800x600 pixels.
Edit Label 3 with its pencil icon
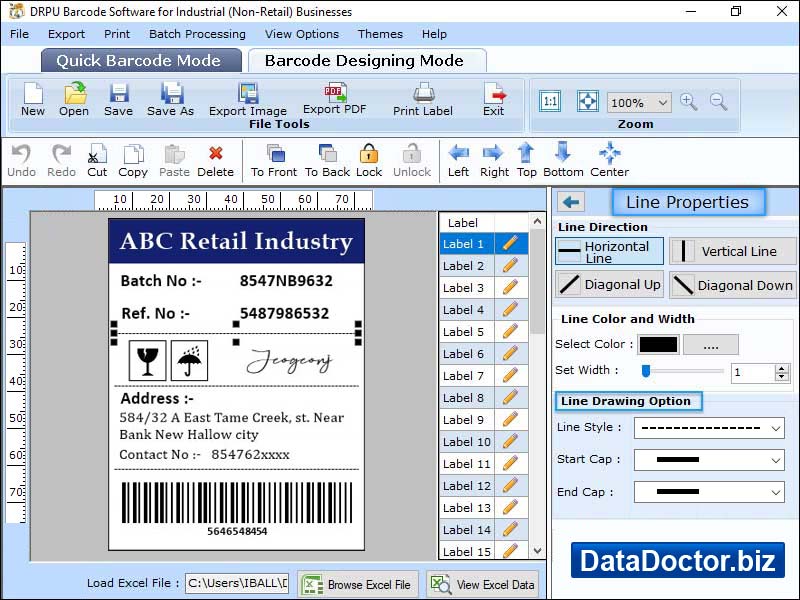(510, 287)
